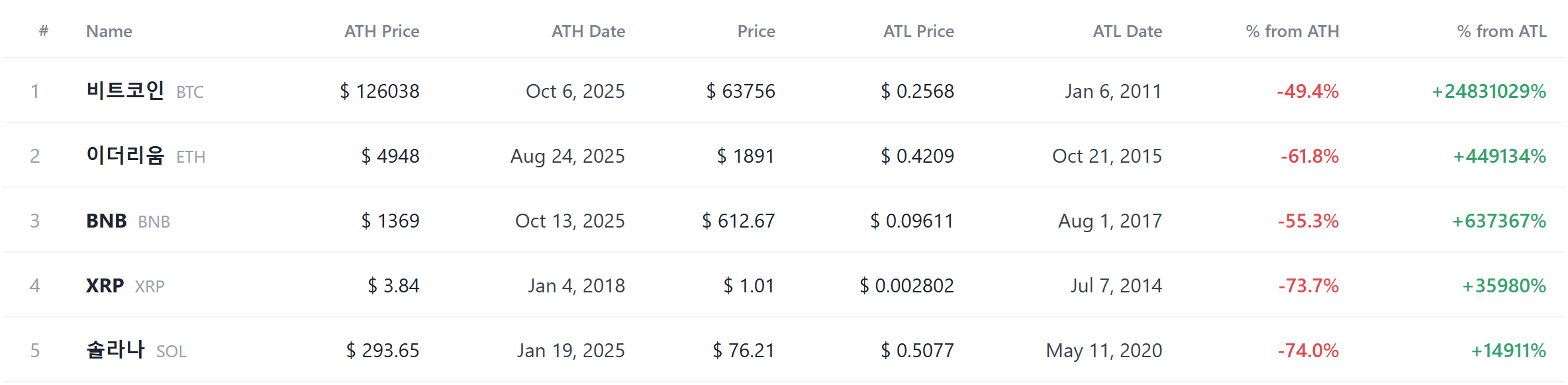Sort by % from ATL header
This screenshot has width=1568, height=385.
[1502, 31]
